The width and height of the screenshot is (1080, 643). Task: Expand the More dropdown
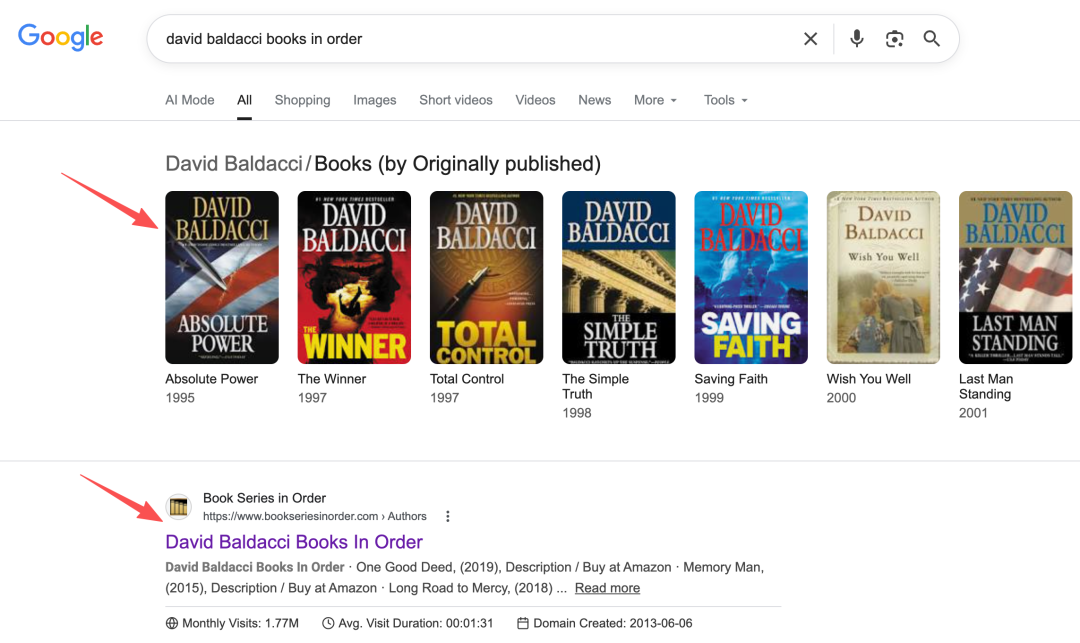(x=655, y=100)
